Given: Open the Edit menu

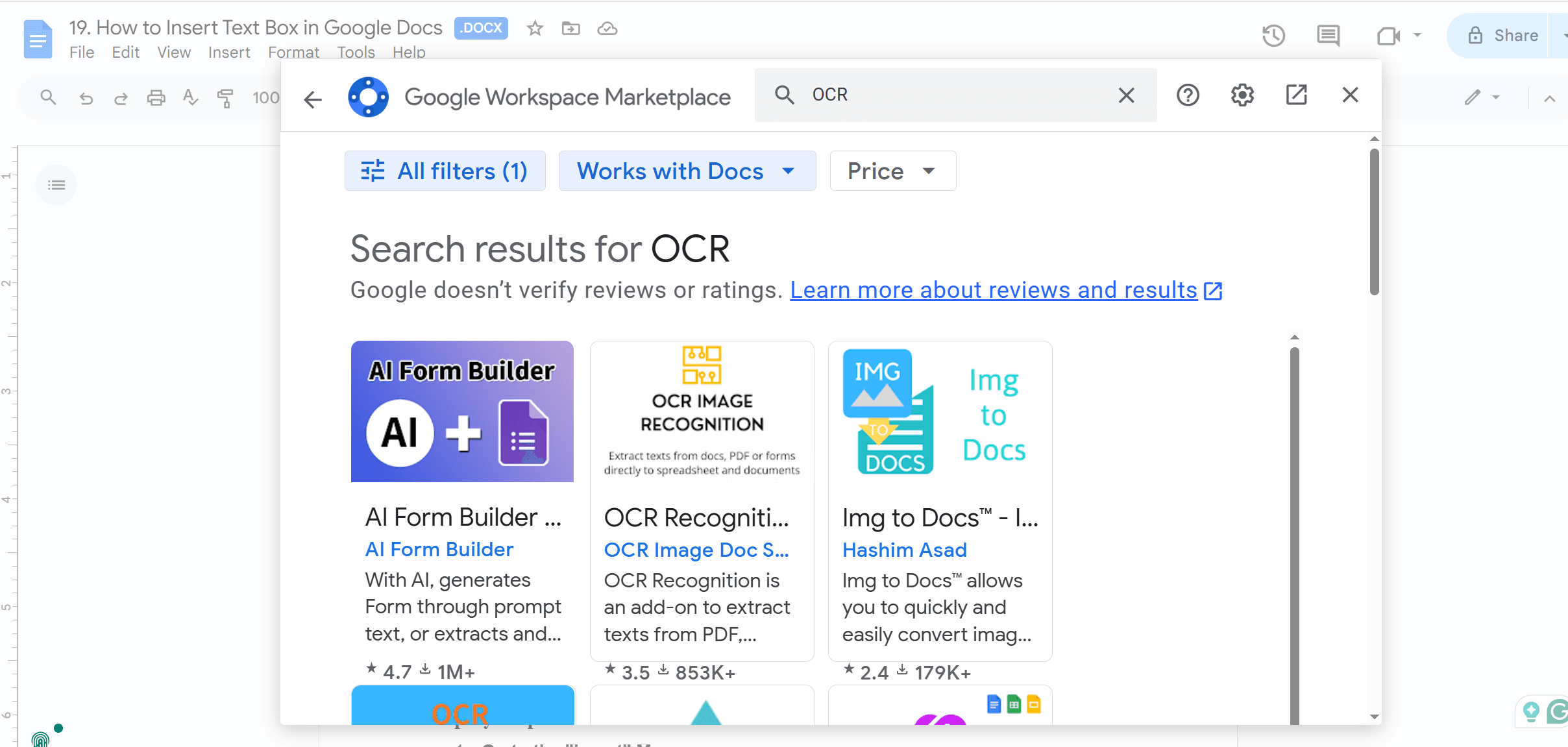Looking at the screenshot, I should pyautogui.click(x=125, y=53).
